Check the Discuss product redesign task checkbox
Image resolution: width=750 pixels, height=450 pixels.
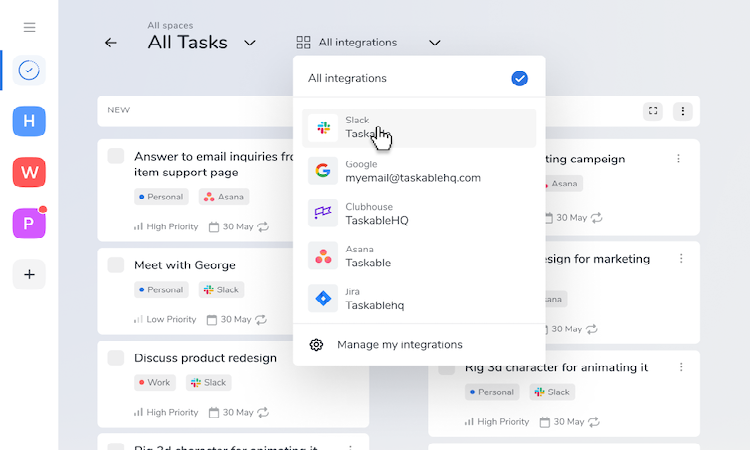[x=116, y=358]
